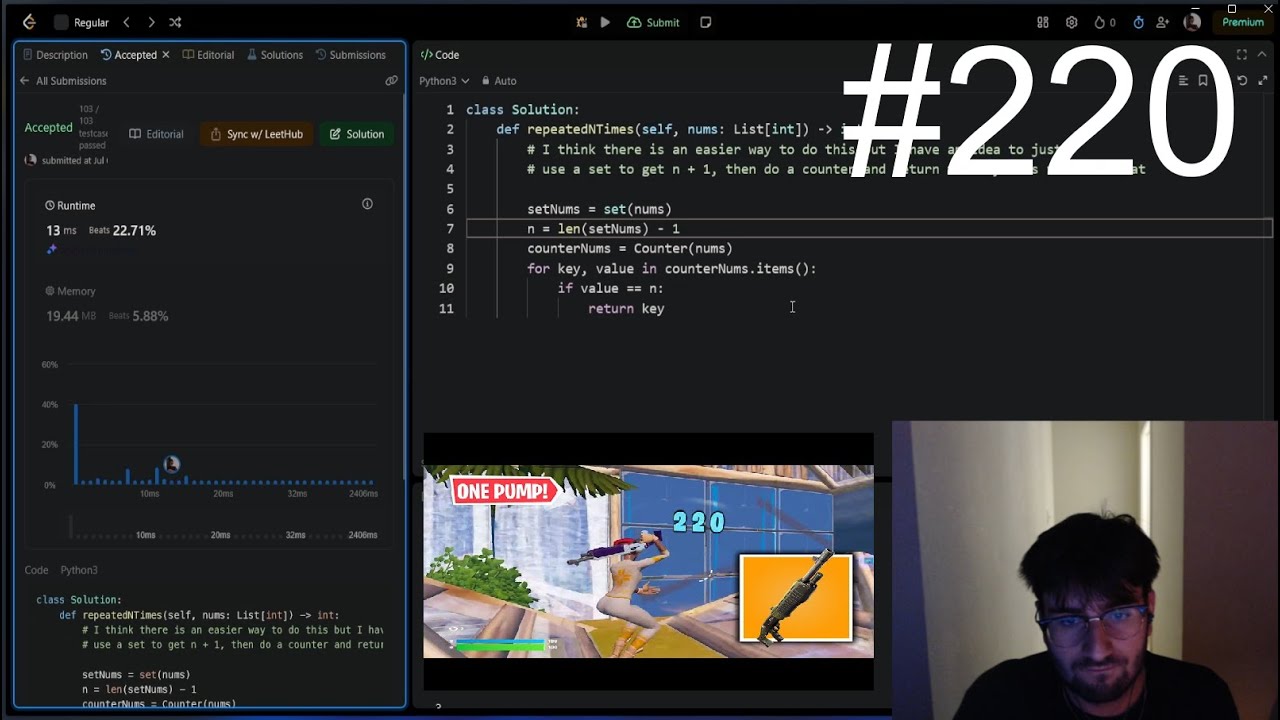Screen dimensions: 1280x720
Task: Click the tallest bar in runtime distribution
Action: 75,444
